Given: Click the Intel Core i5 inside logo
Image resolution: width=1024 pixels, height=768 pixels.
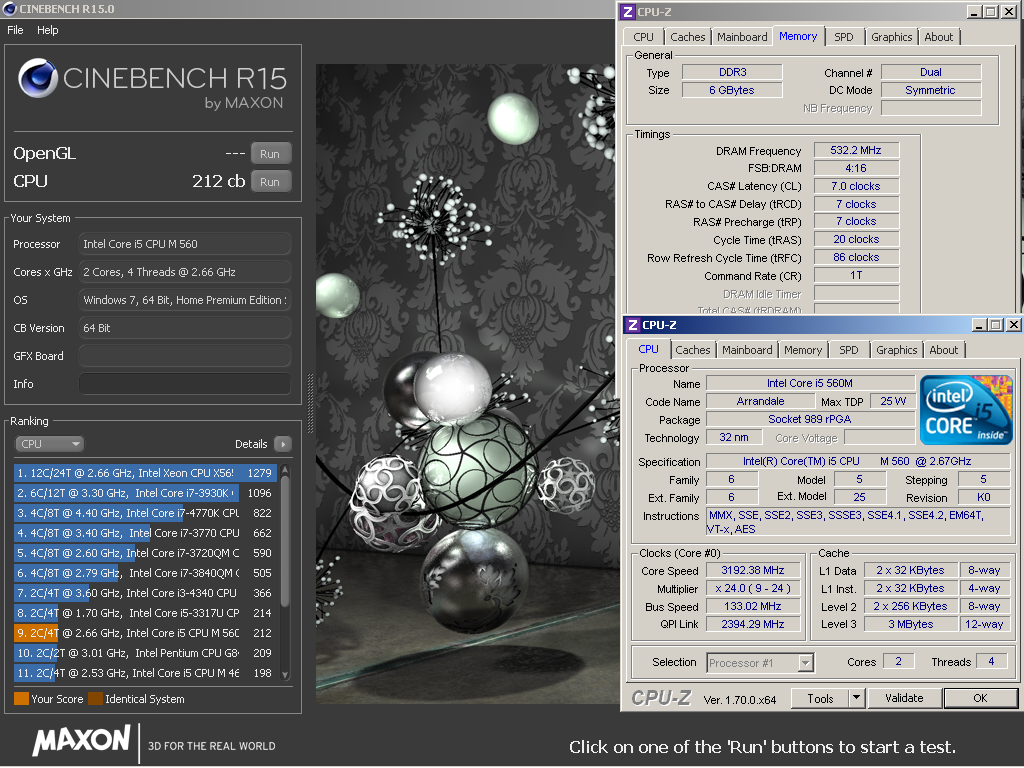Looking at the screenshot, I should point(966,410).
